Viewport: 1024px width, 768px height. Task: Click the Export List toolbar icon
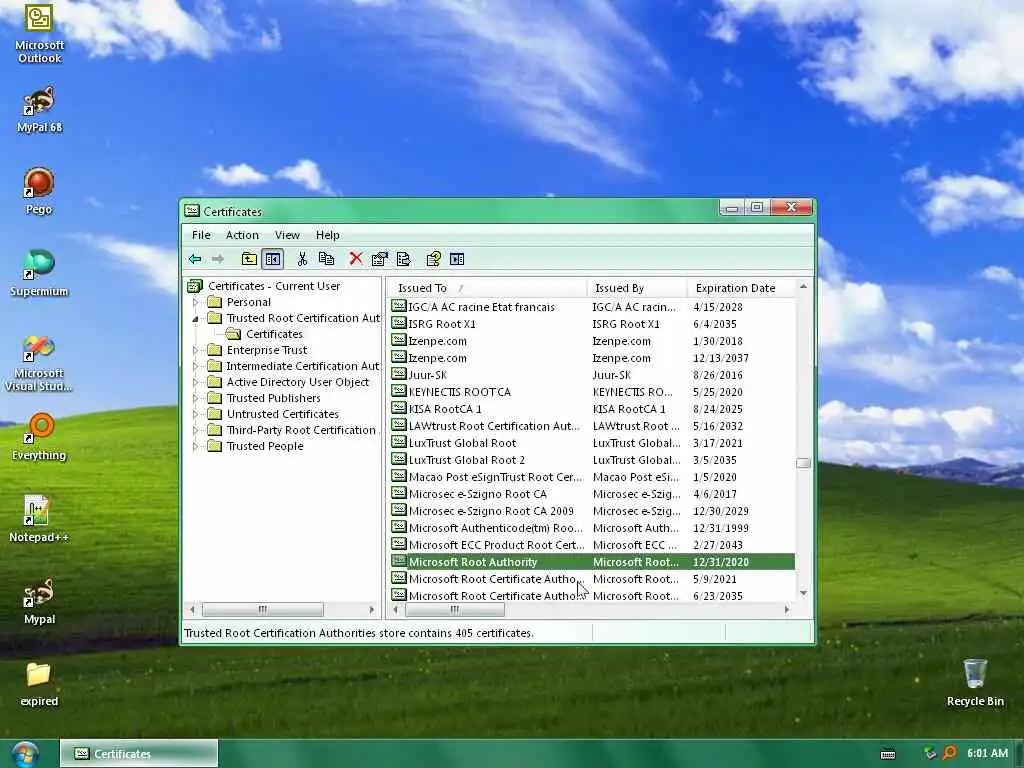click(404, 259)
